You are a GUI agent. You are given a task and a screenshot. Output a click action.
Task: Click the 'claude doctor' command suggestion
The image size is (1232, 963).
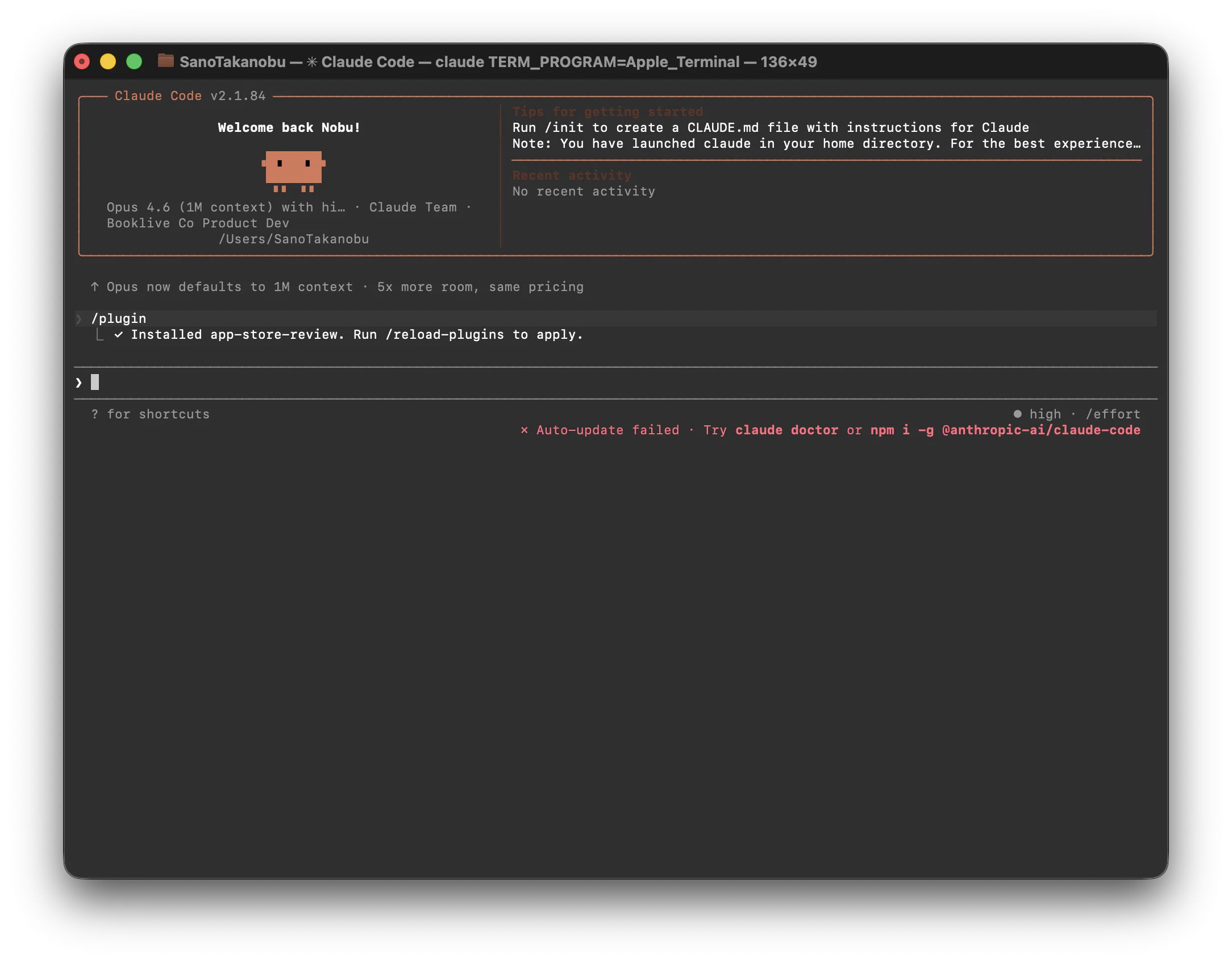786,430
